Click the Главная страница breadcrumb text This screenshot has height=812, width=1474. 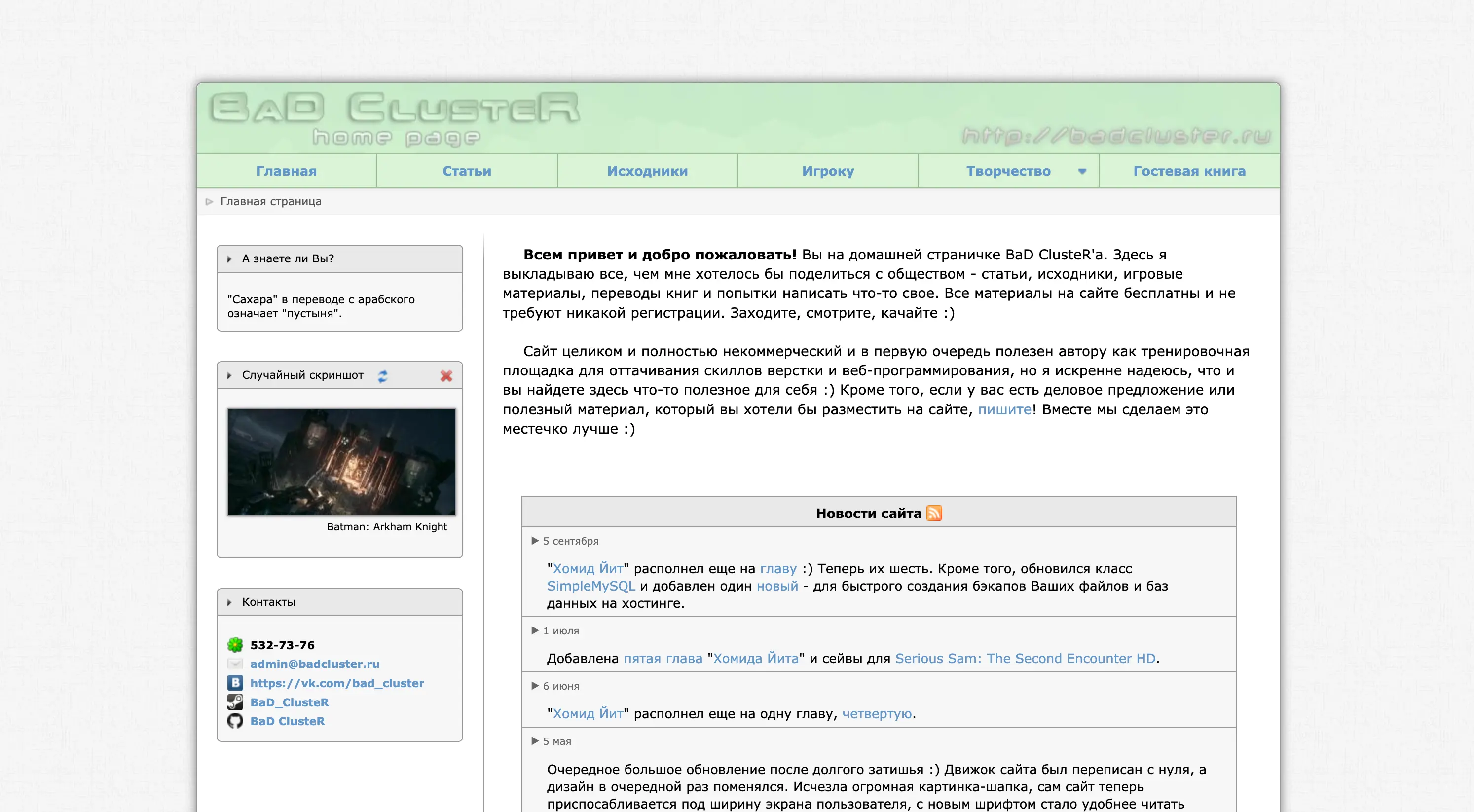coord(271,201)
